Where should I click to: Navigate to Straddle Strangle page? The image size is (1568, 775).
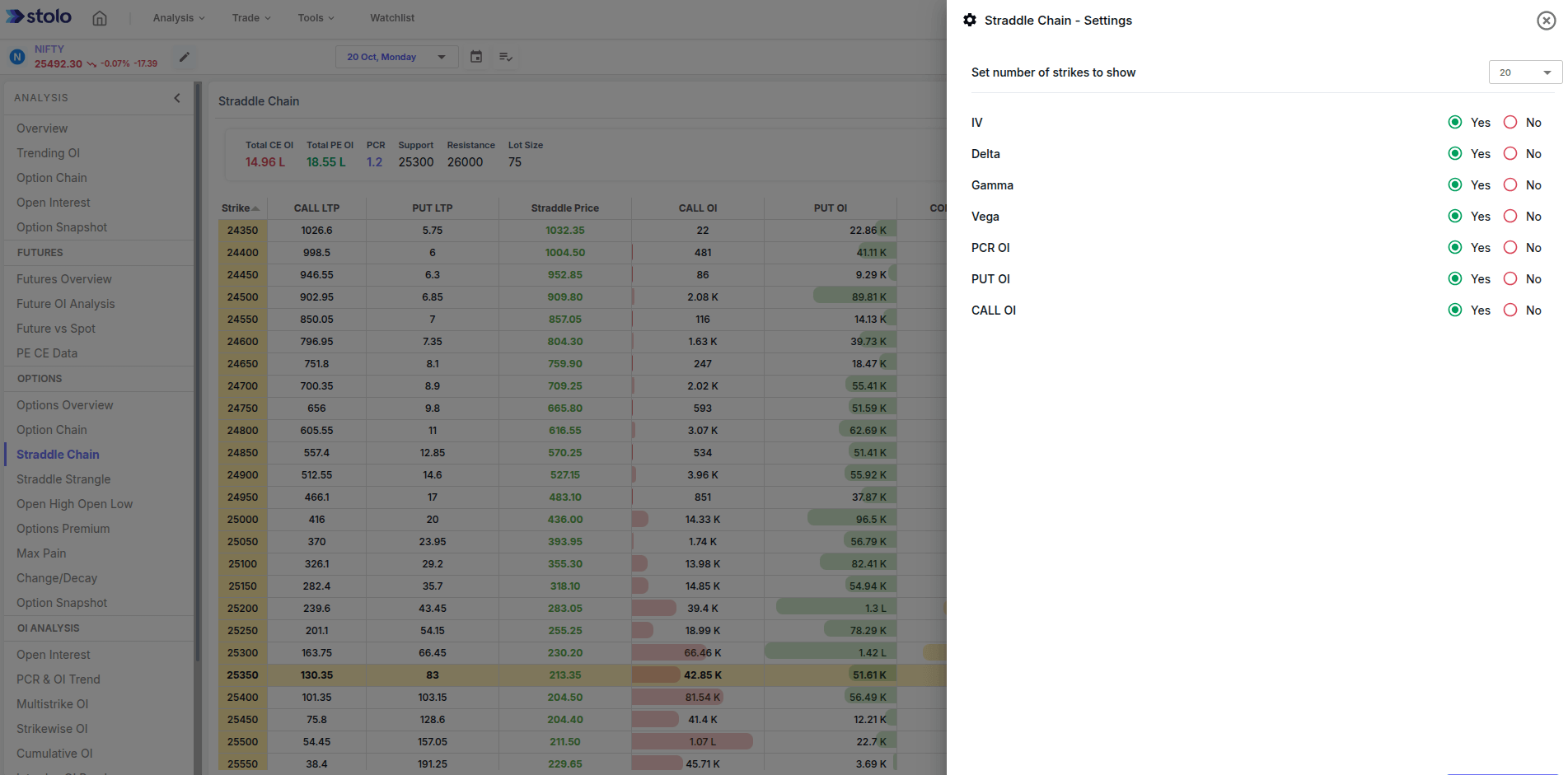tap(63, 479)
